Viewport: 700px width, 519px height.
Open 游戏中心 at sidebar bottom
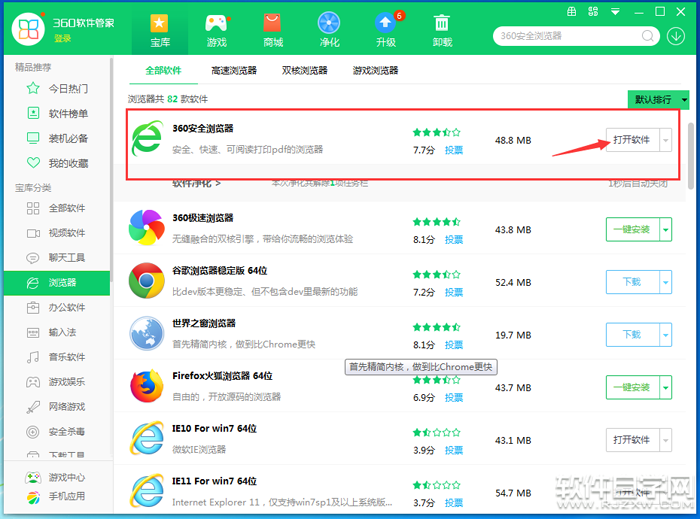pos(55,477)
